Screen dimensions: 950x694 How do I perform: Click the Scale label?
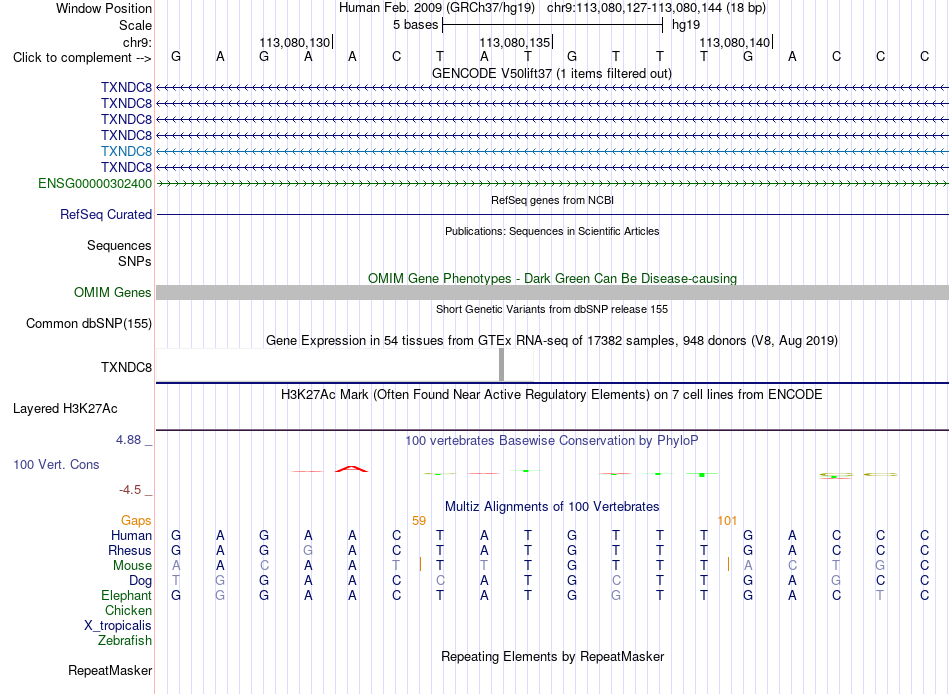tap(135, 25)
